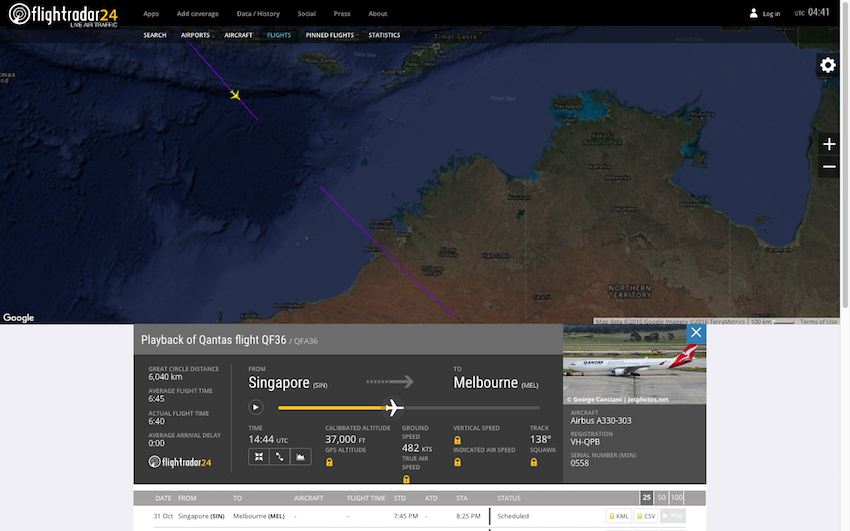Screen dimensions: 850x531
Task: Click the user account icon beside Log in
Action: pyautogui.click(x=754, y=14)
